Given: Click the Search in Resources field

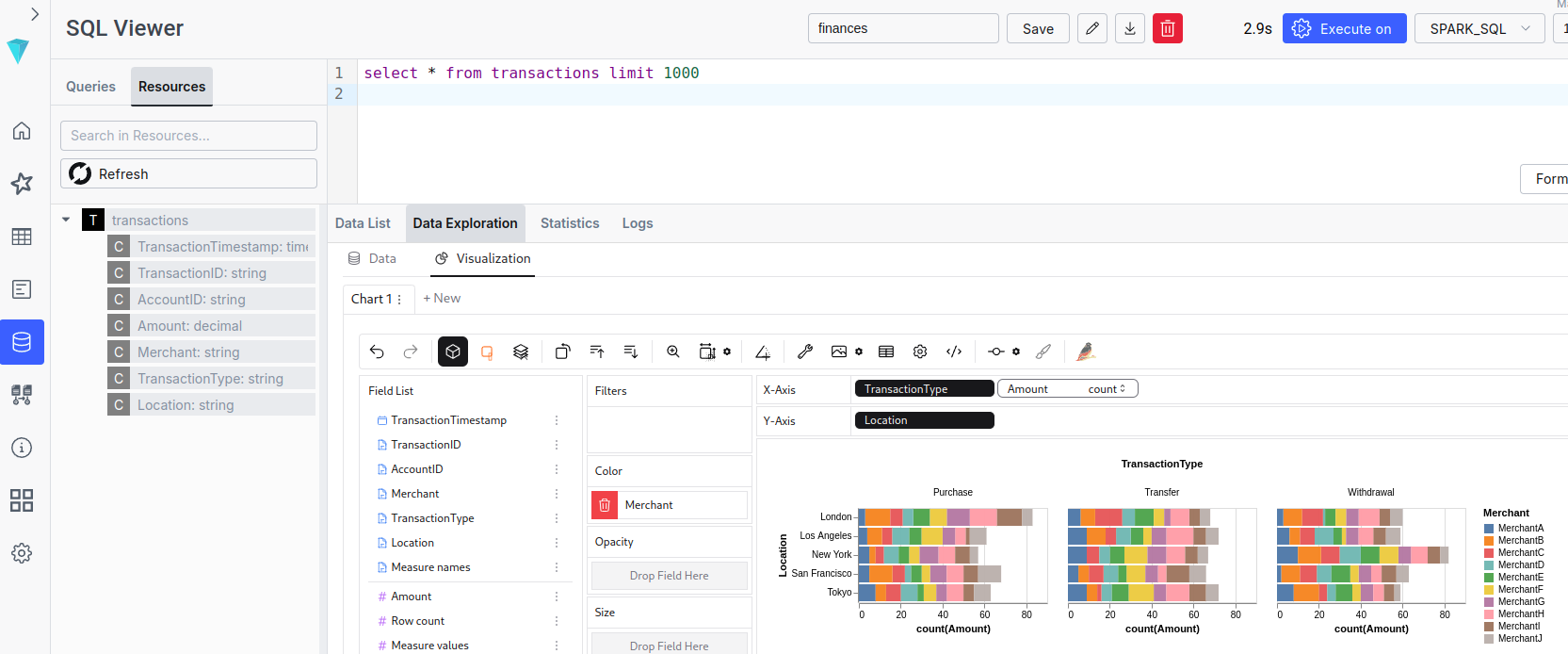Looking at the screenshot, I should click(188, 136).
